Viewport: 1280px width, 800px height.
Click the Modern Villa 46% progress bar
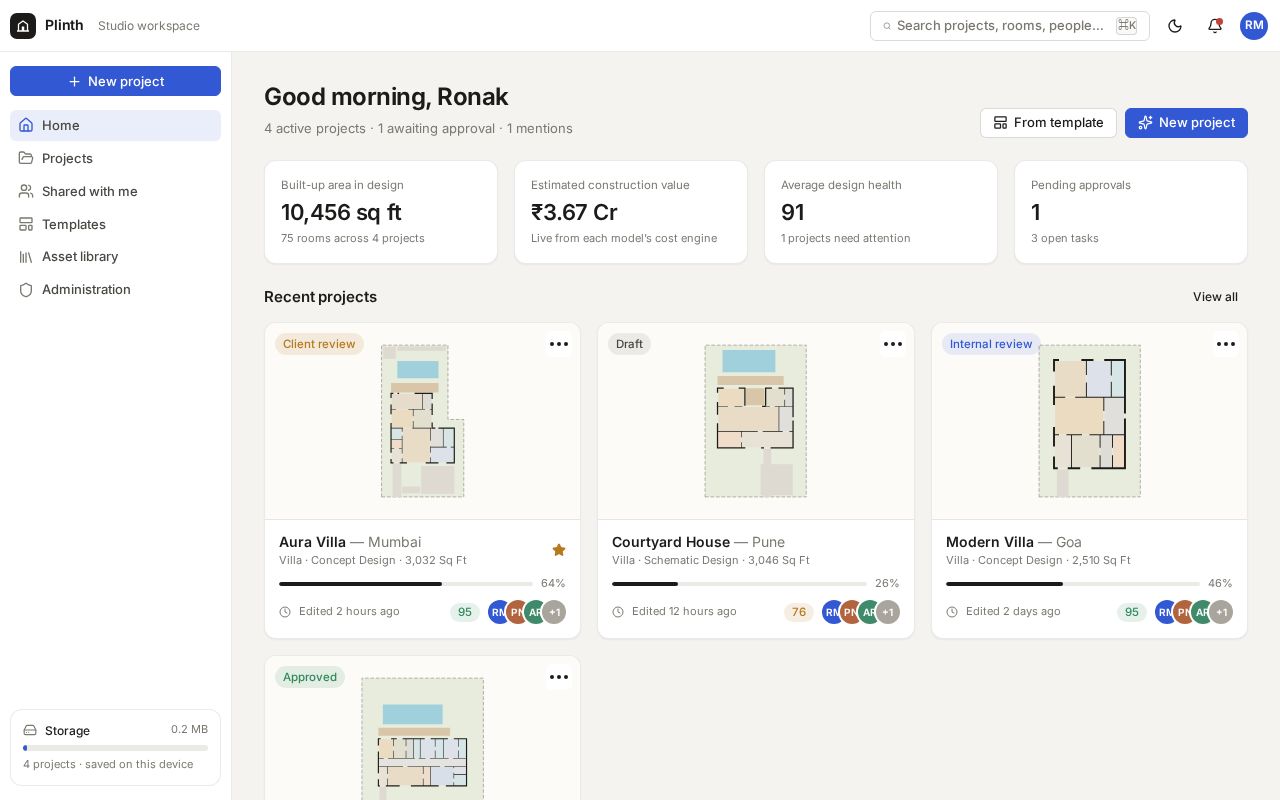click(x=1073, y=583)
